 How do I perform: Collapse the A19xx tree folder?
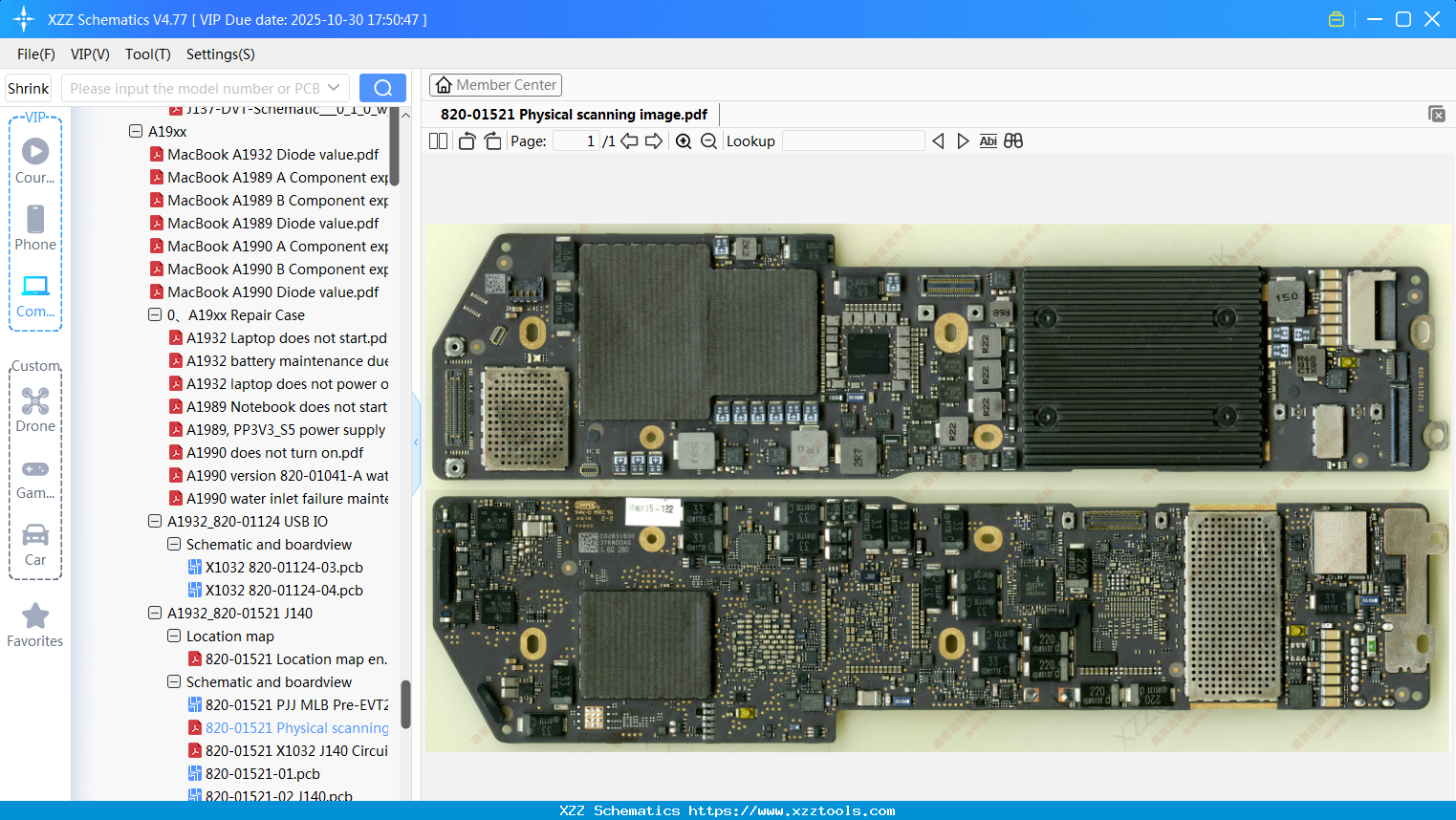click(136, 132)
